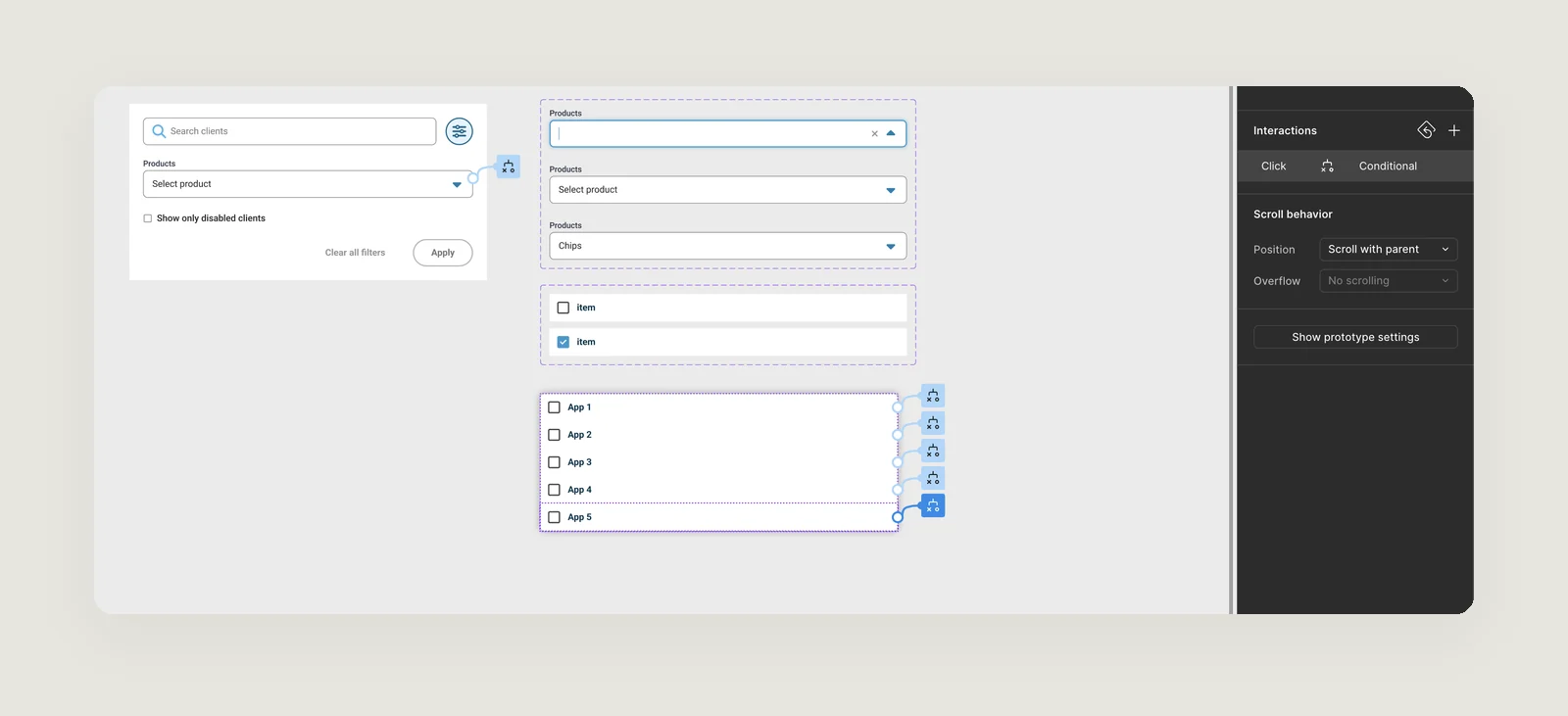Select the interaction badge for App 3 row
The image size is (1568, 716).
point(933,451)
